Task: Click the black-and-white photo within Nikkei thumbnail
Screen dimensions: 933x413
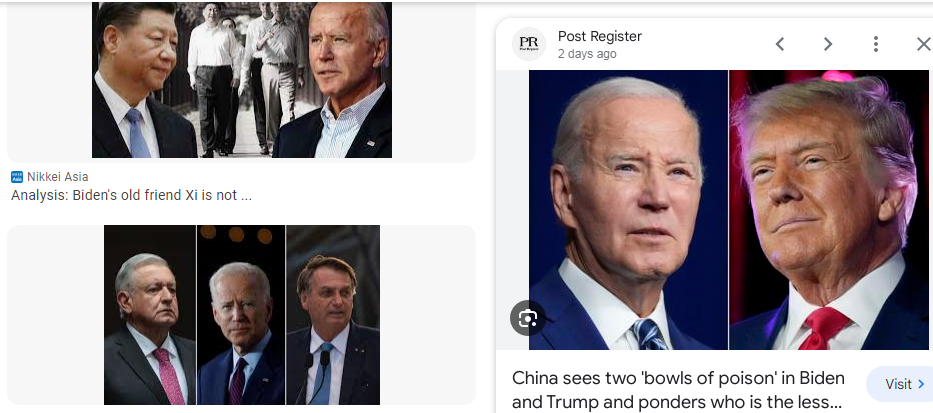Action: 250,80
